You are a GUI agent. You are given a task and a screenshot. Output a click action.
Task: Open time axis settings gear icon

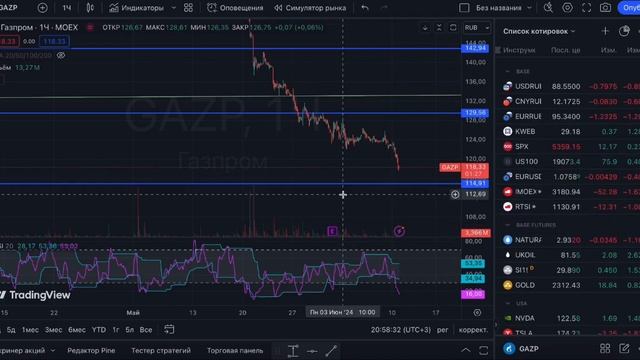477,313
